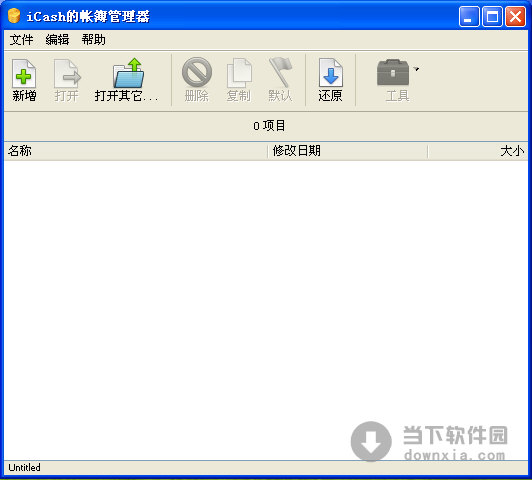Maximize the iCash window
The height and width of the screenshot is (480, 532).
492,16
